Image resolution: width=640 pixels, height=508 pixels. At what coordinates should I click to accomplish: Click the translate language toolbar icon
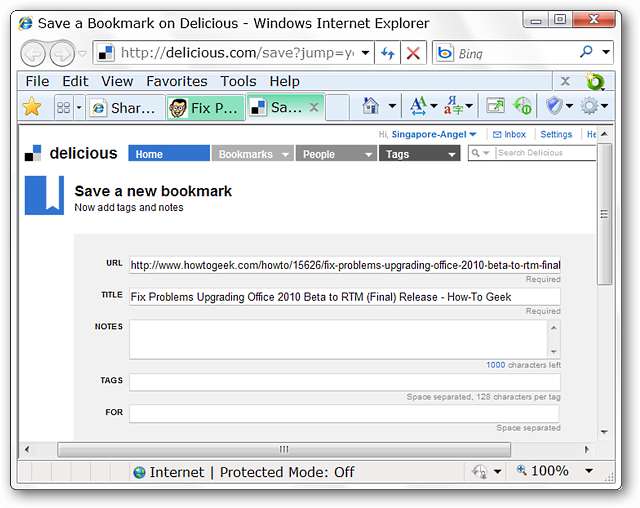pos(453,106)
